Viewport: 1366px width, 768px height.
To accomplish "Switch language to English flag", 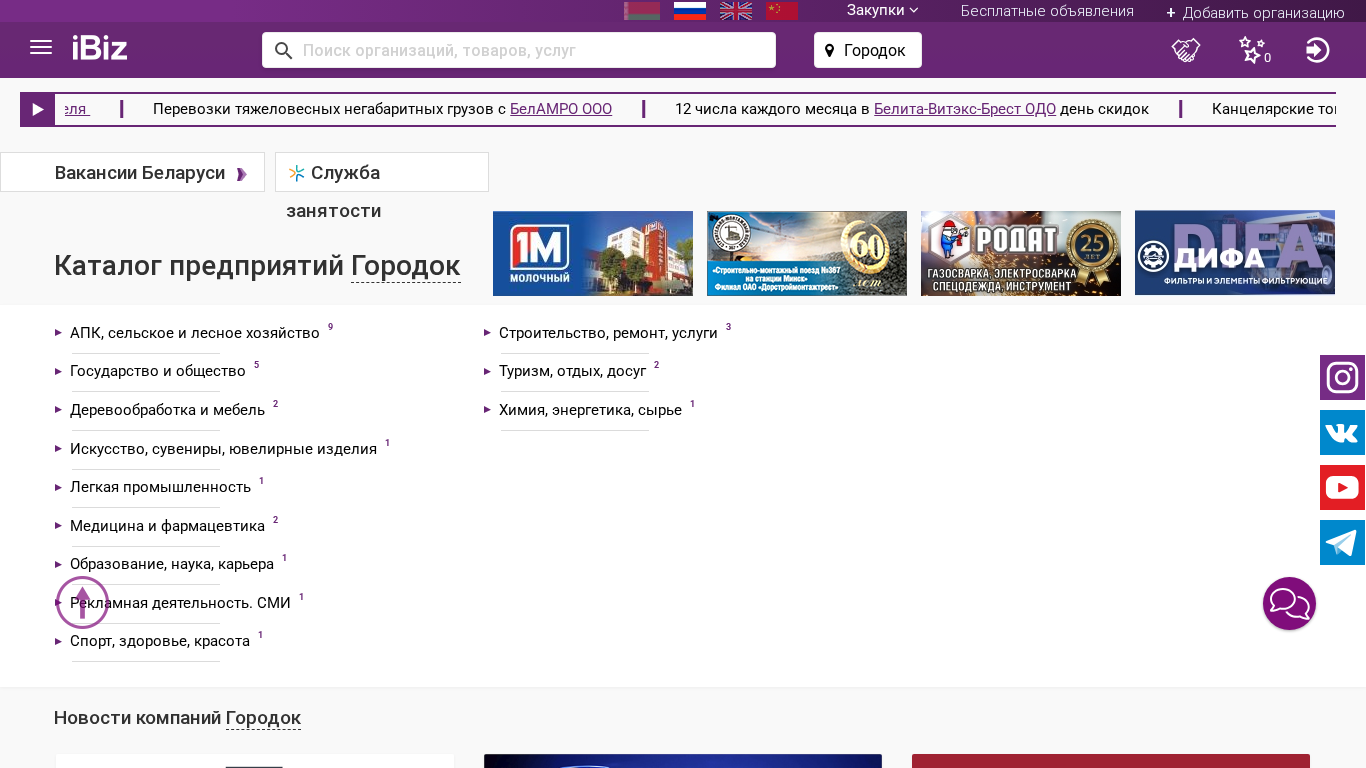I will tap(736, 11).
